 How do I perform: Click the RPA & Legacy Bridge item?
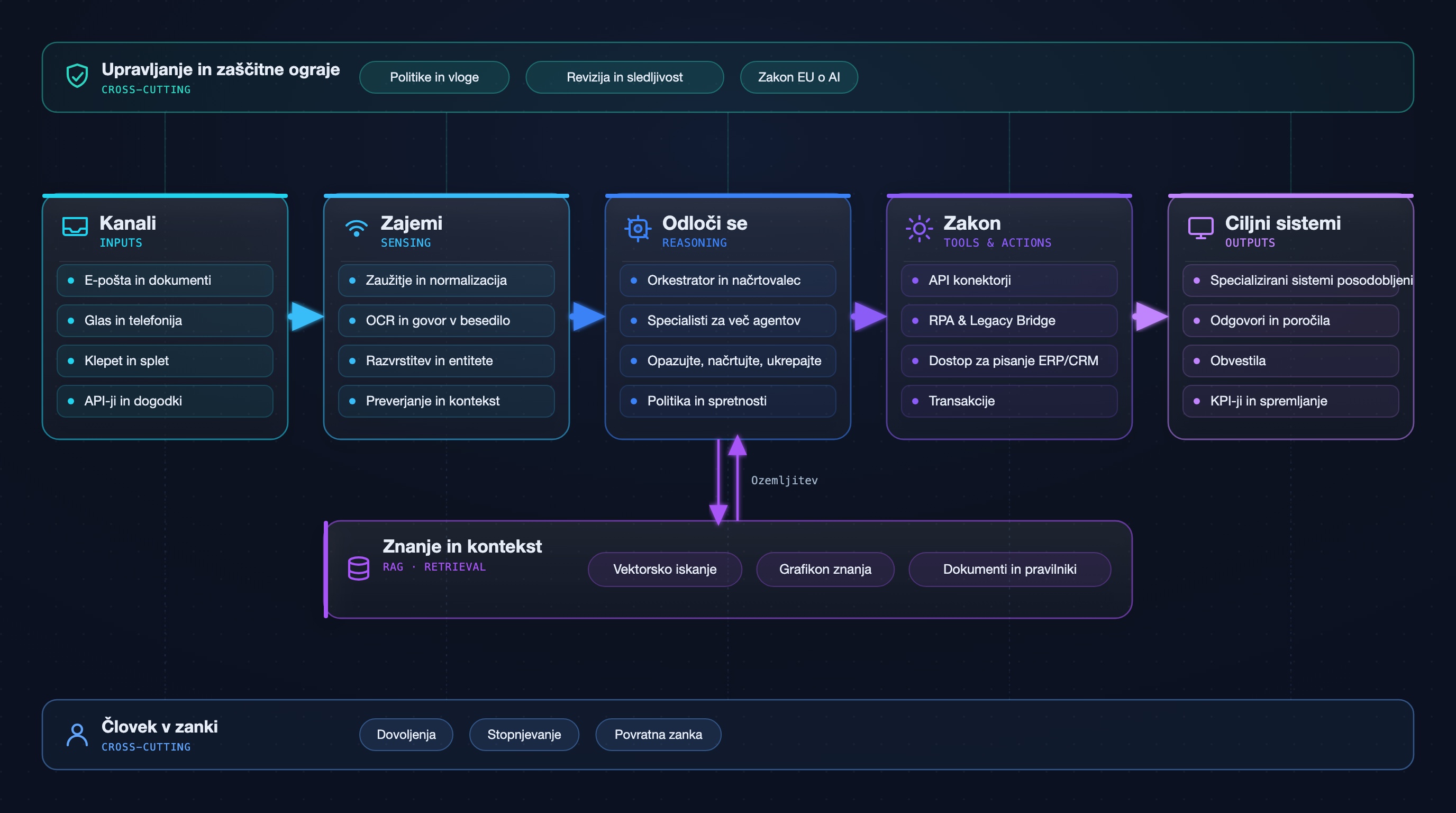tap(1009, 321)
